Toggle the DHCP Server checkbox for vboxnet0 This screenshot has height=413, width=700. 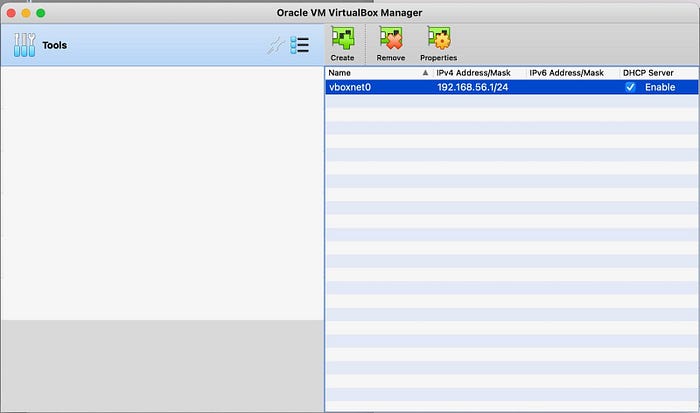[630, 87]
